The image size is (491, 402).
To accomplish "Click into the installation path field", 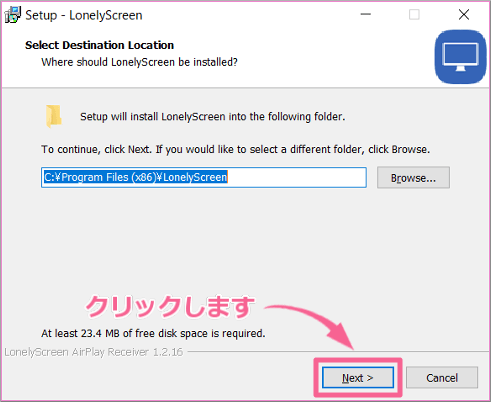I will click(204, 177).
